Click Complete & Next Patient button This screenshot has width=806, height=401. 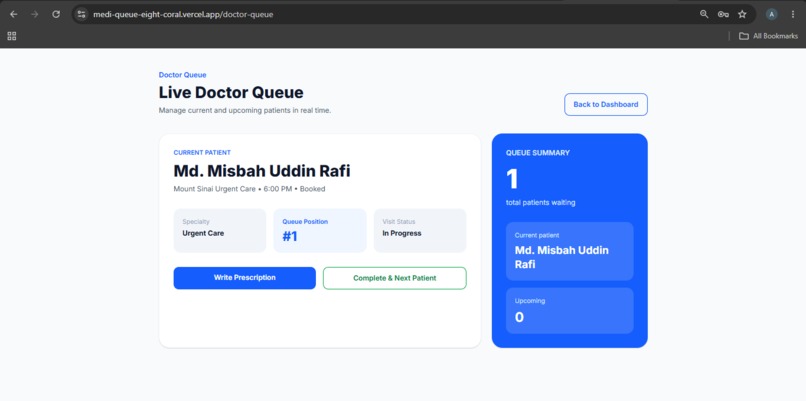tap(395, 278)
